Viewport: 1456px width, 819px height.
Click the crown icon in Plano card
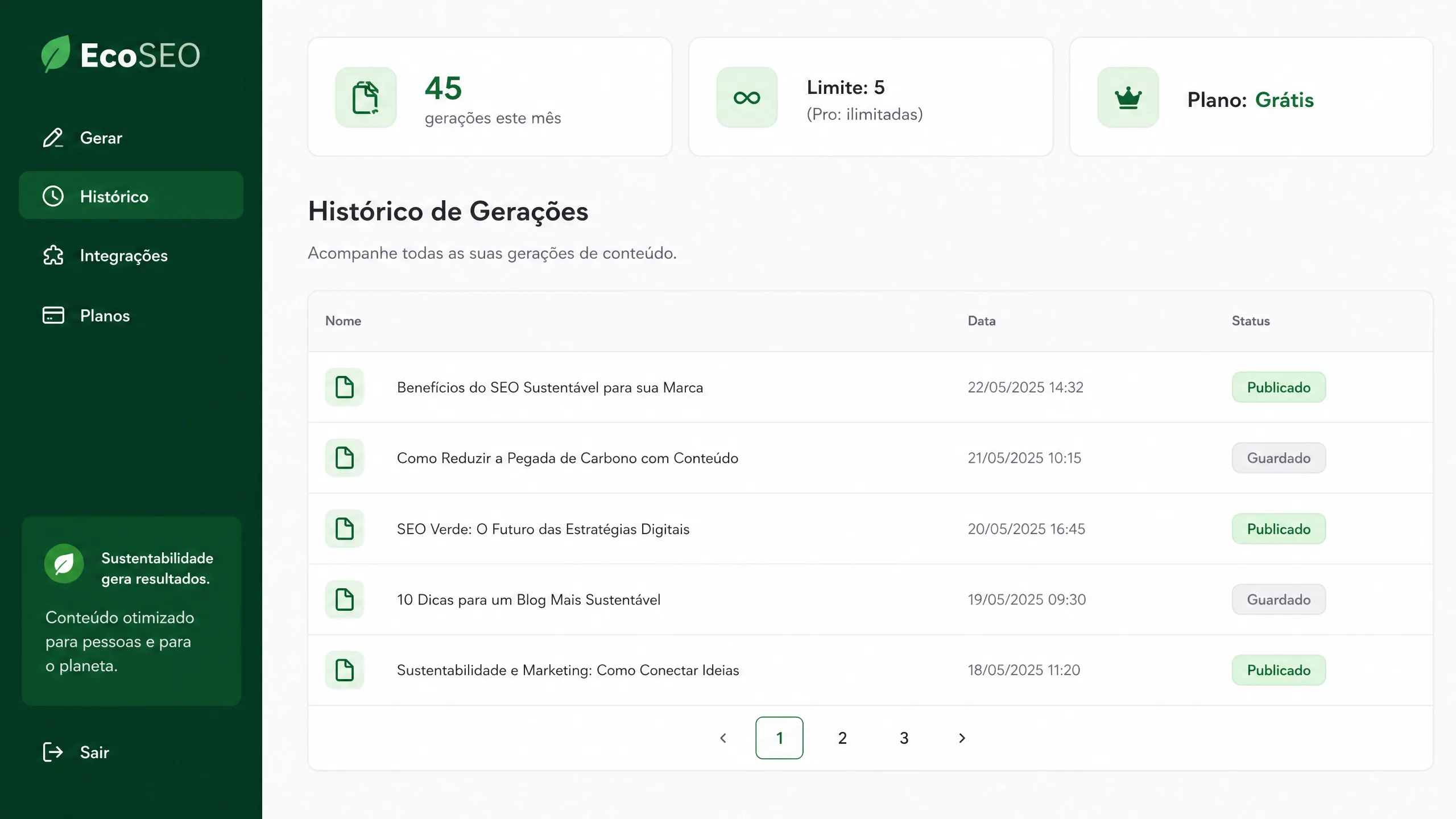(x=1128, y=97)
